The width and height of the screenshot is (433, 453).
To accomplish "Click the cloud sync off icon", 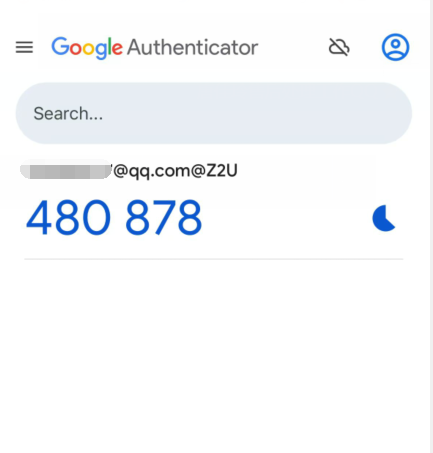I will (339, 47).
